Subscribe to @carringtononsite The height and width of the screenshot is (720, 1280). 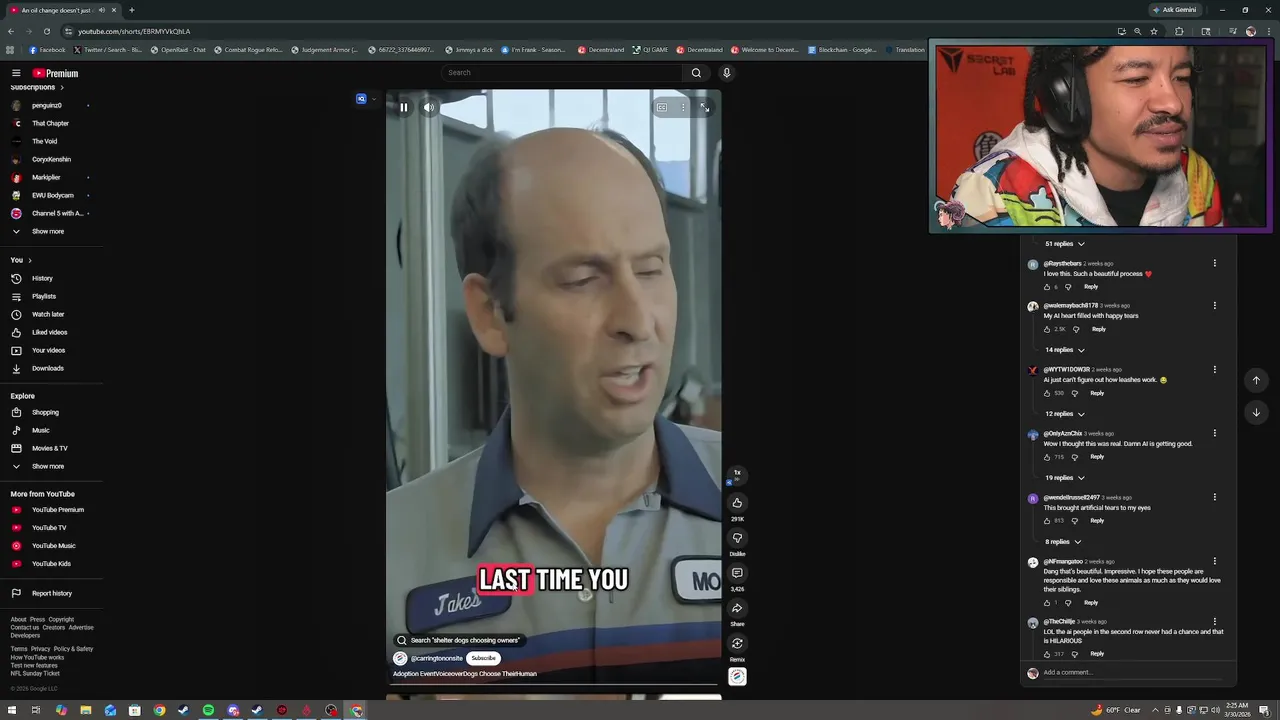pyautogui.click(x=483, y=658)
